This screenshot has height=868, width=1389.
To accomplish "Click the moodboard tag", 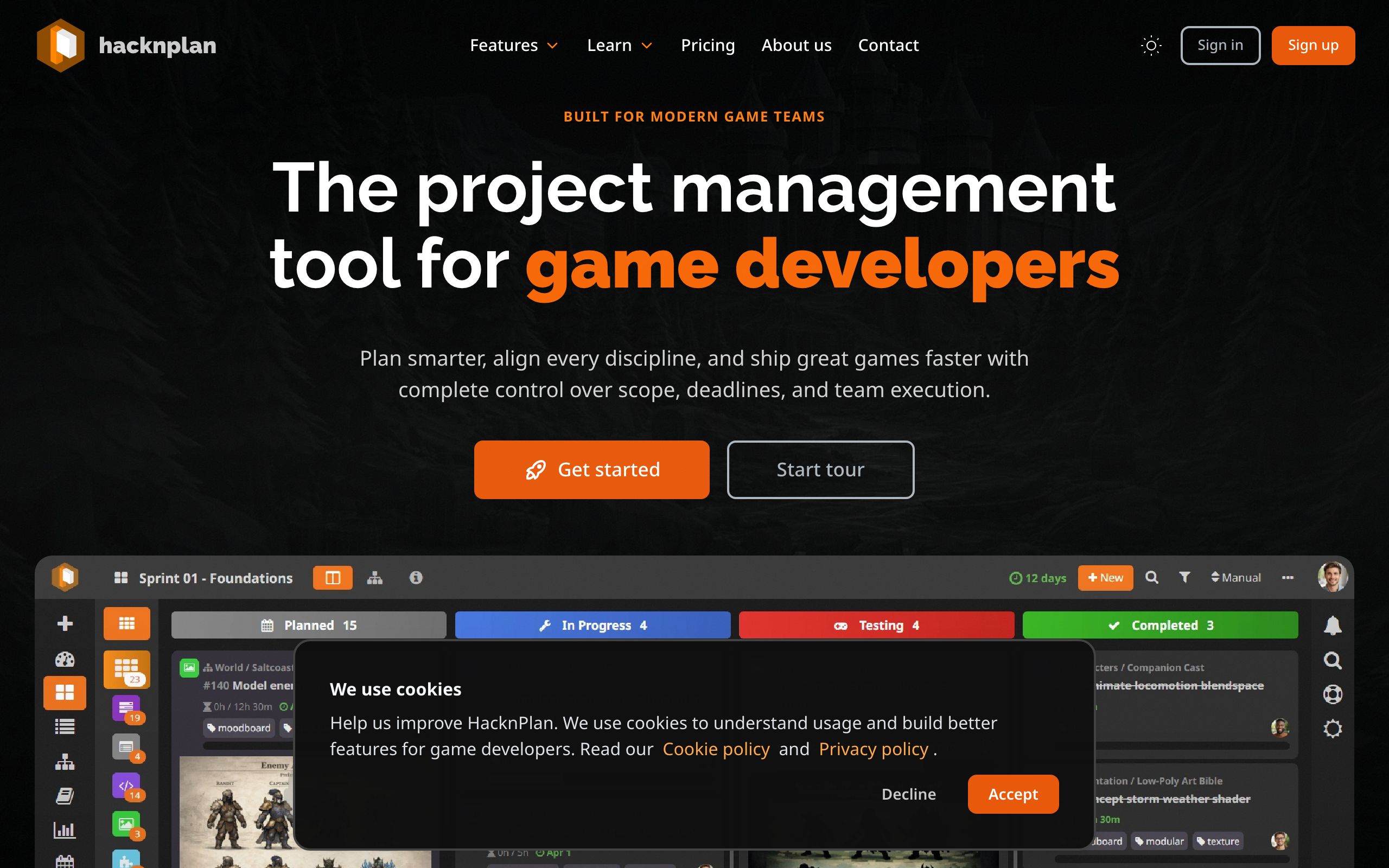I will click(239, 728).
